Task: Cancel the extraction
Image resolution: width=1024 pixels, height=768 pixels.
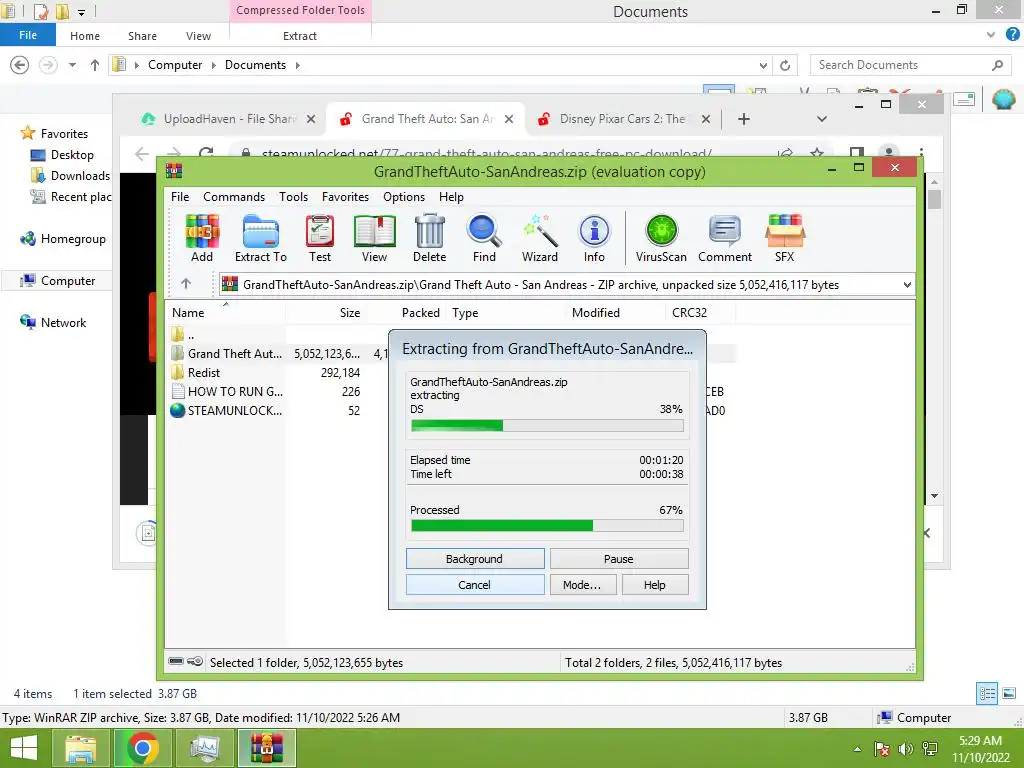Action: point(475,585)
